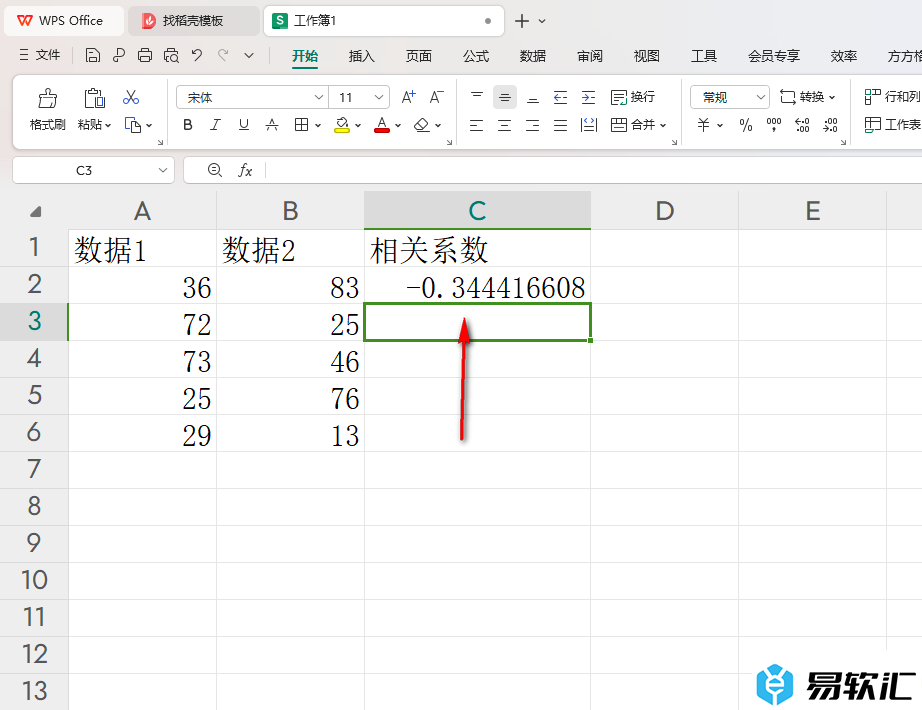
Task: Decrease indent icon
Action: (560, 97)
